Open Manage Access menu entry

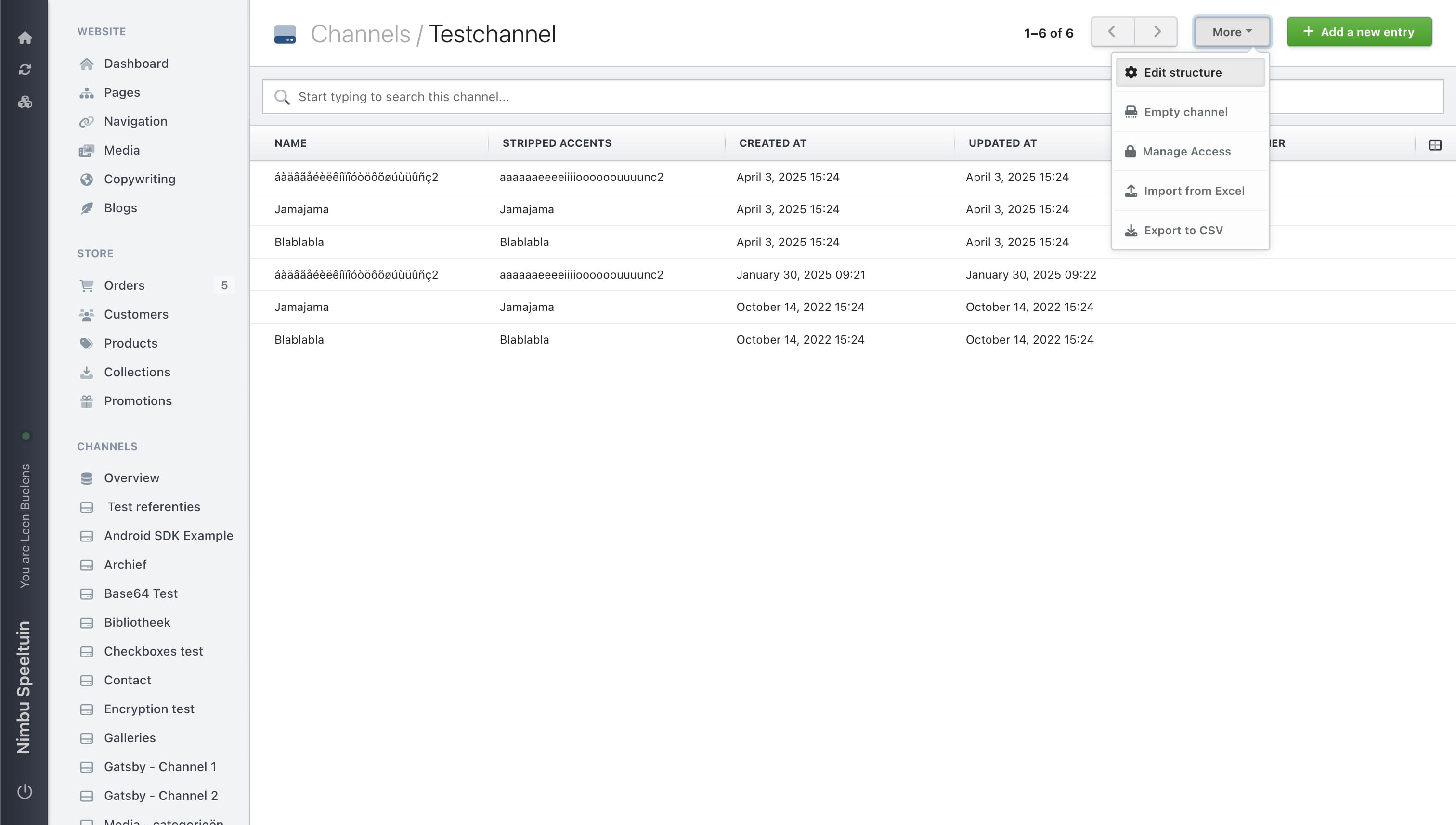click(1186, 151)
